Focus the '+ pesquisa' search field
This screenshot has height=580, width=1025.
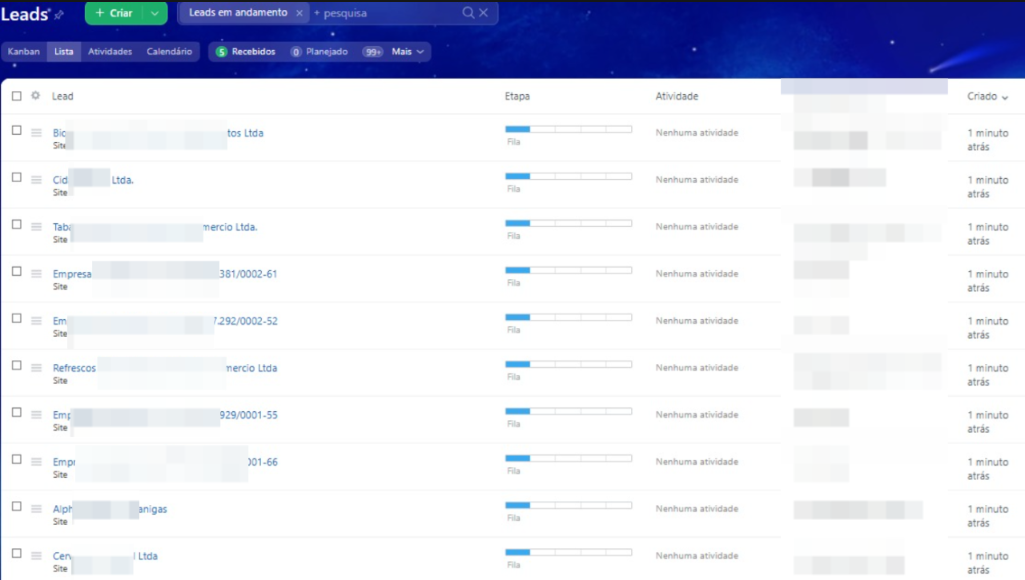tap(385, 13)
